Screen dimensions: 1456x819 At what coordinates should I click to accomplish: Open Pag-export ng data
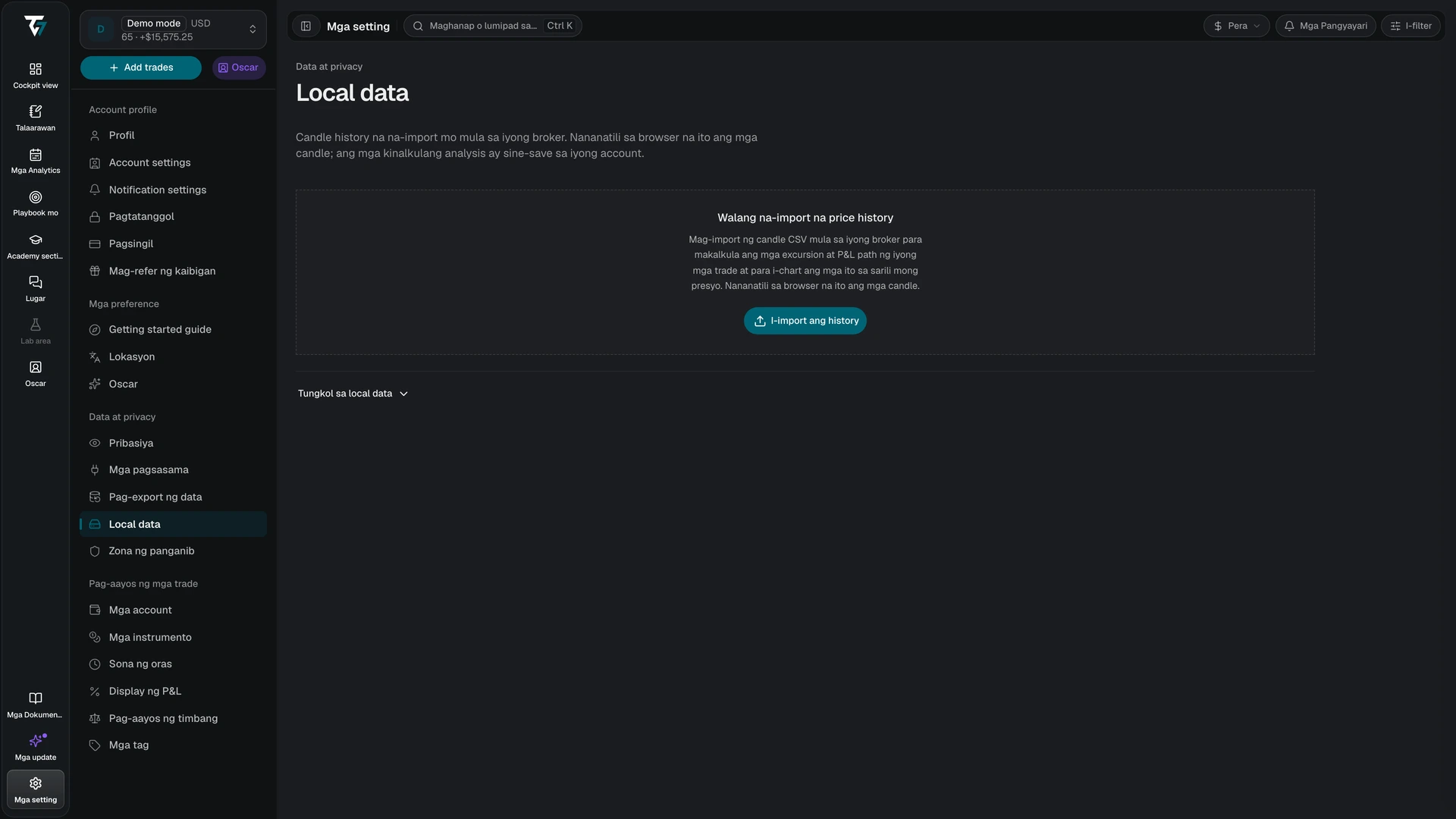pos(173,497)
